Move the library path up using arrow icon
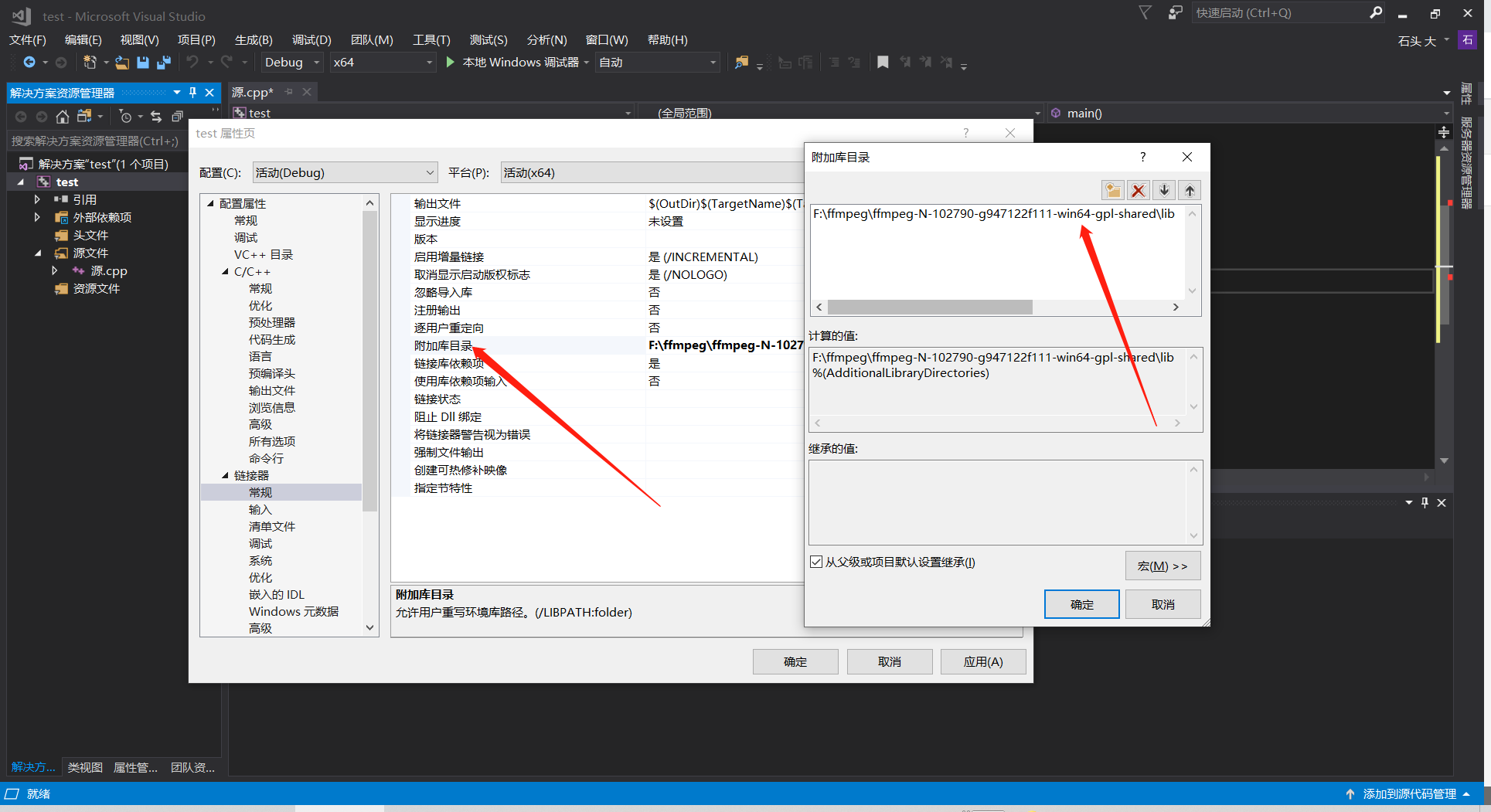 (1190, 190)
